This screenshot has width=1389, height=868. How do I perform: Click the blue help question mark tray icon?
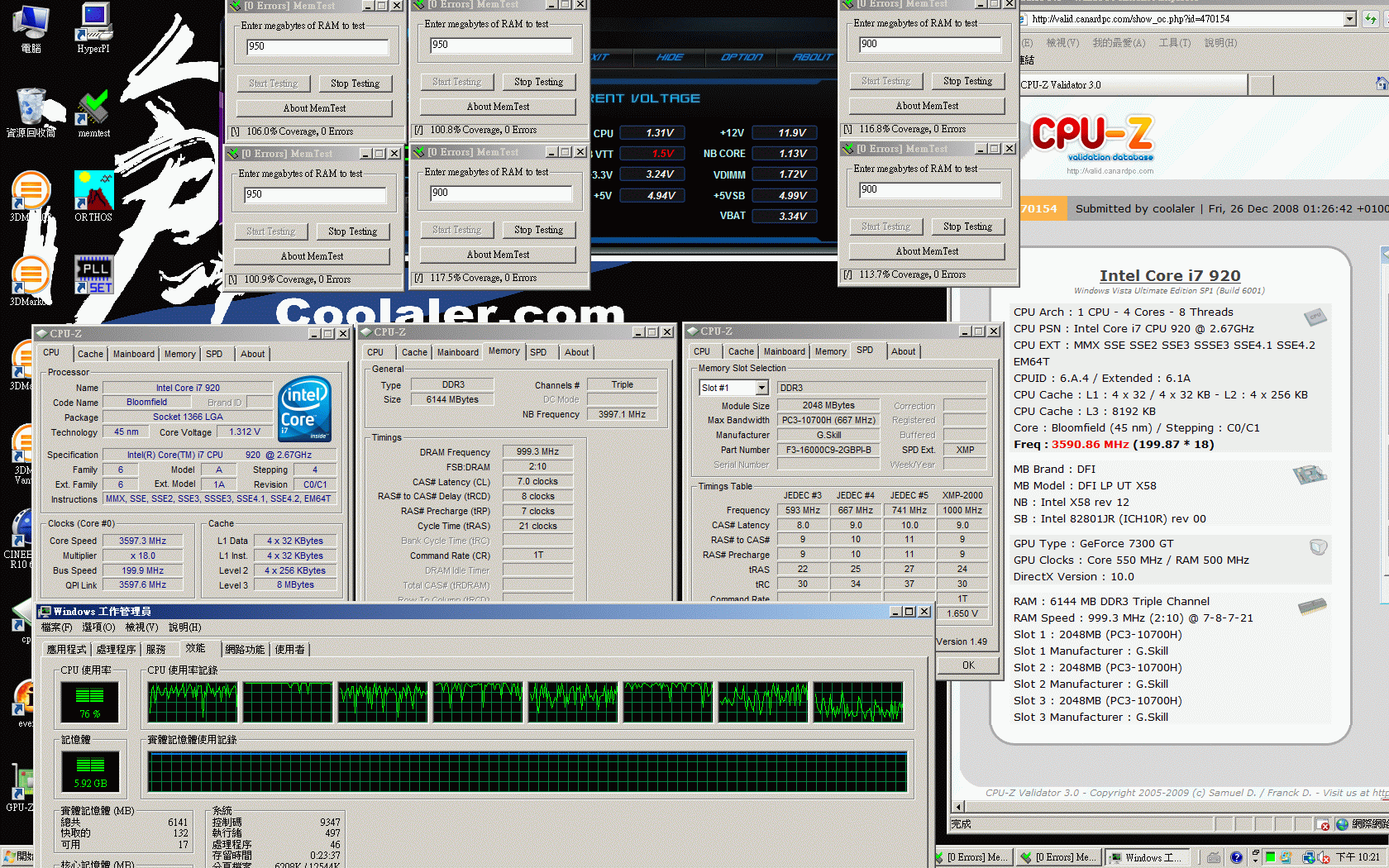1236,858
